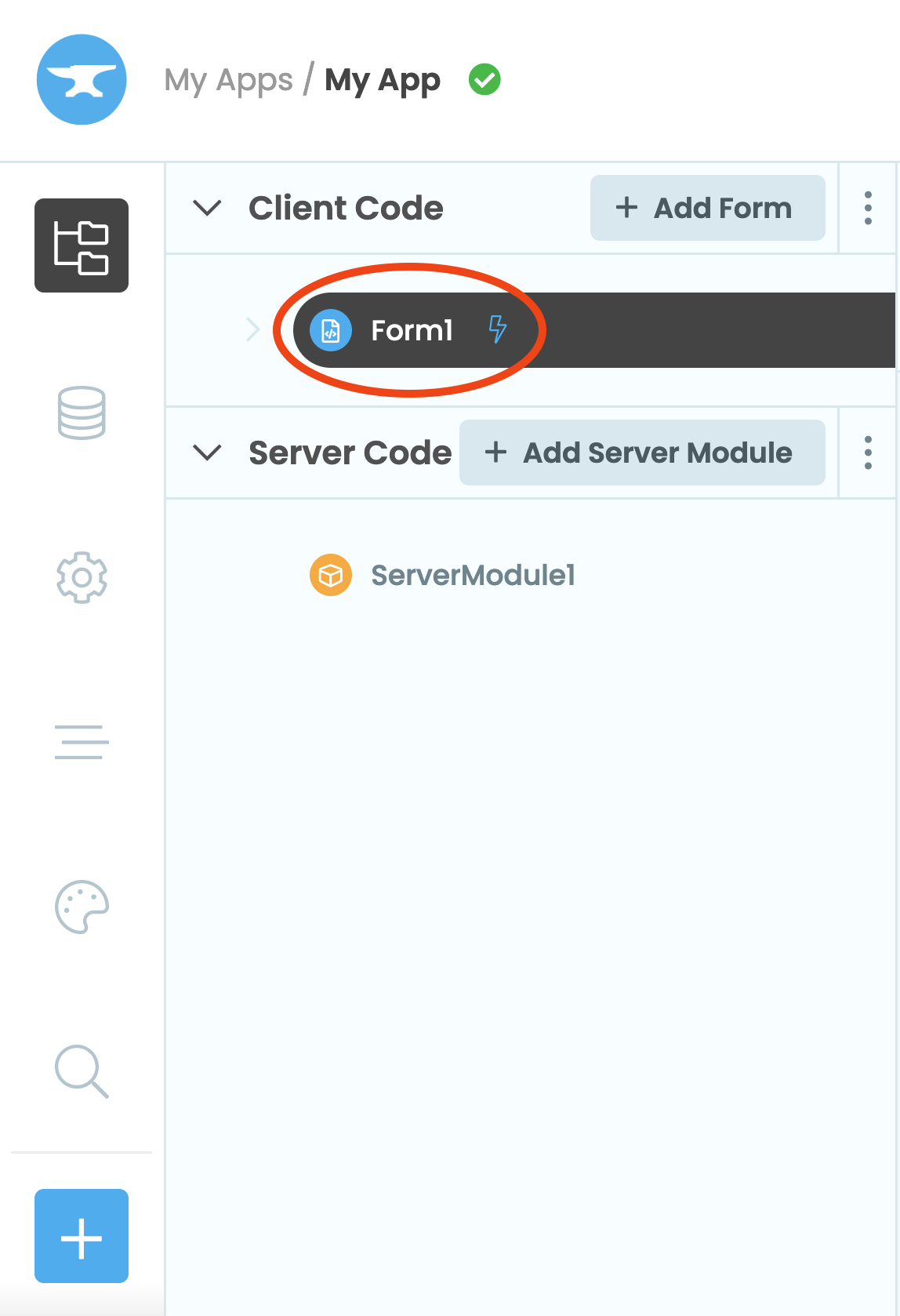This screenshot has height=1316, width=900.
Task: Navigate back via the My Apps breadcrumb link
Action: (227, 79)
